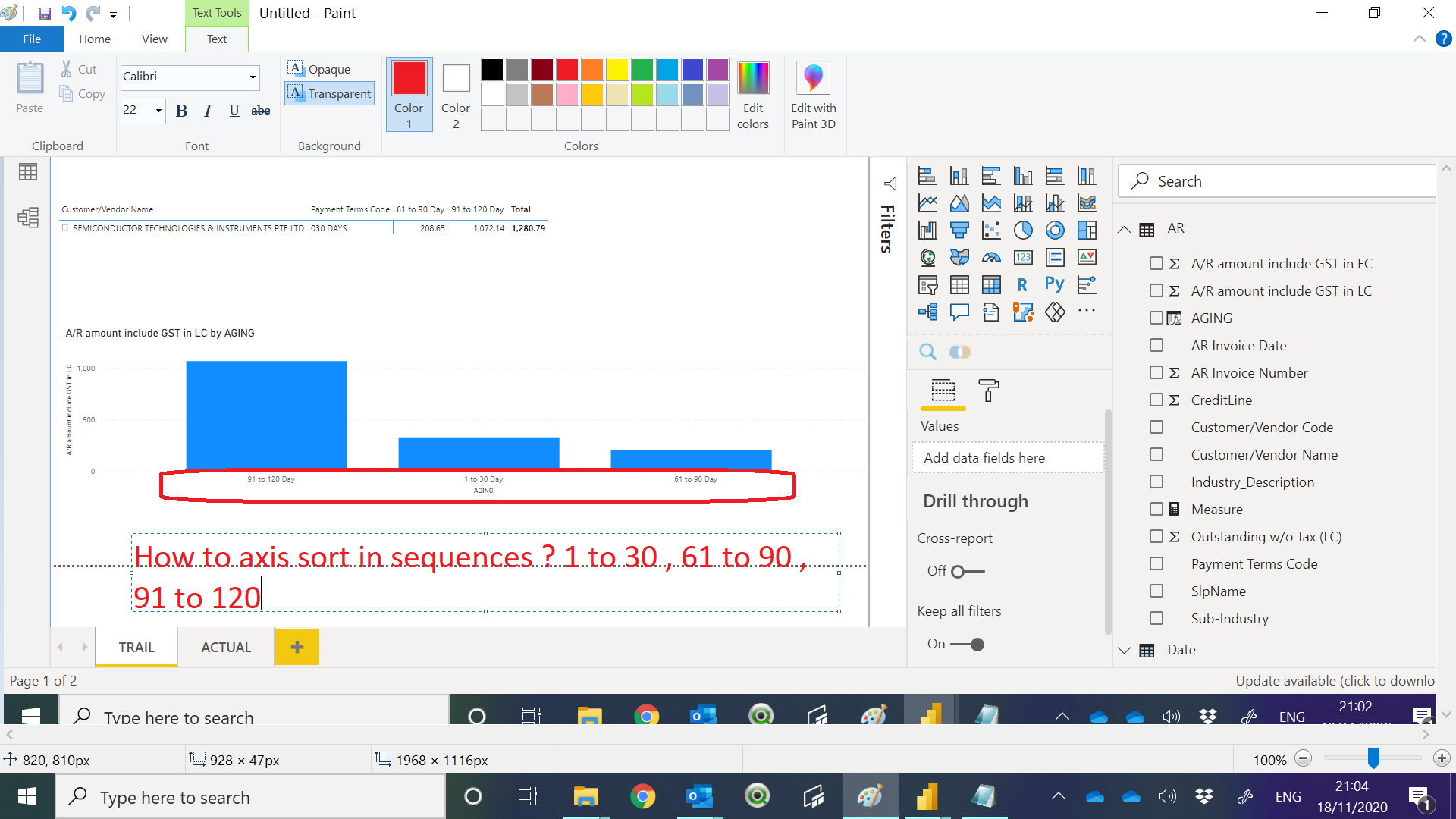Open the File menu

32,39
